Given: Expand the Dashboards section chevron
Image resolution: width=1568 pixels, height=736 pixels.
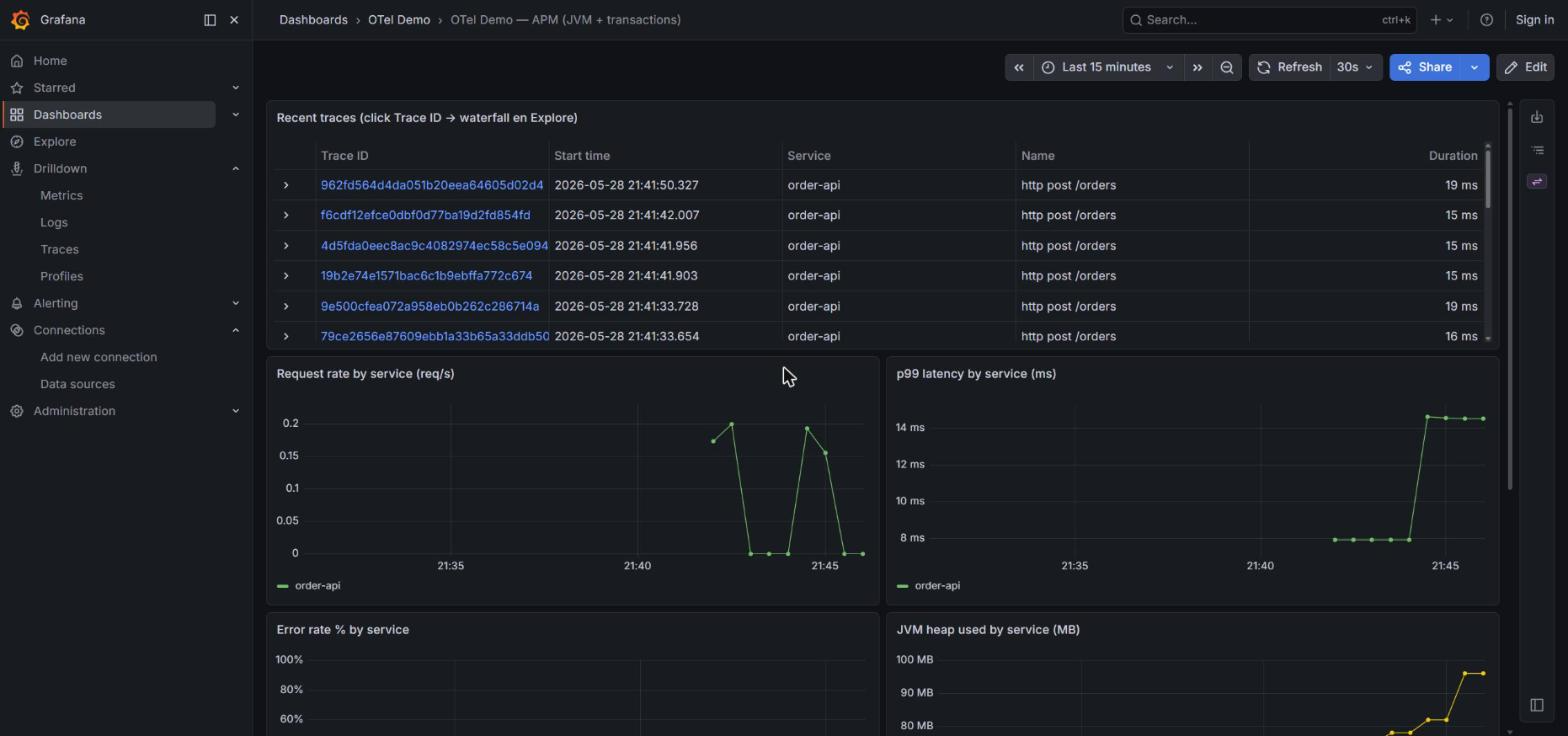Looking at the screenshot, I should [235, 115].
